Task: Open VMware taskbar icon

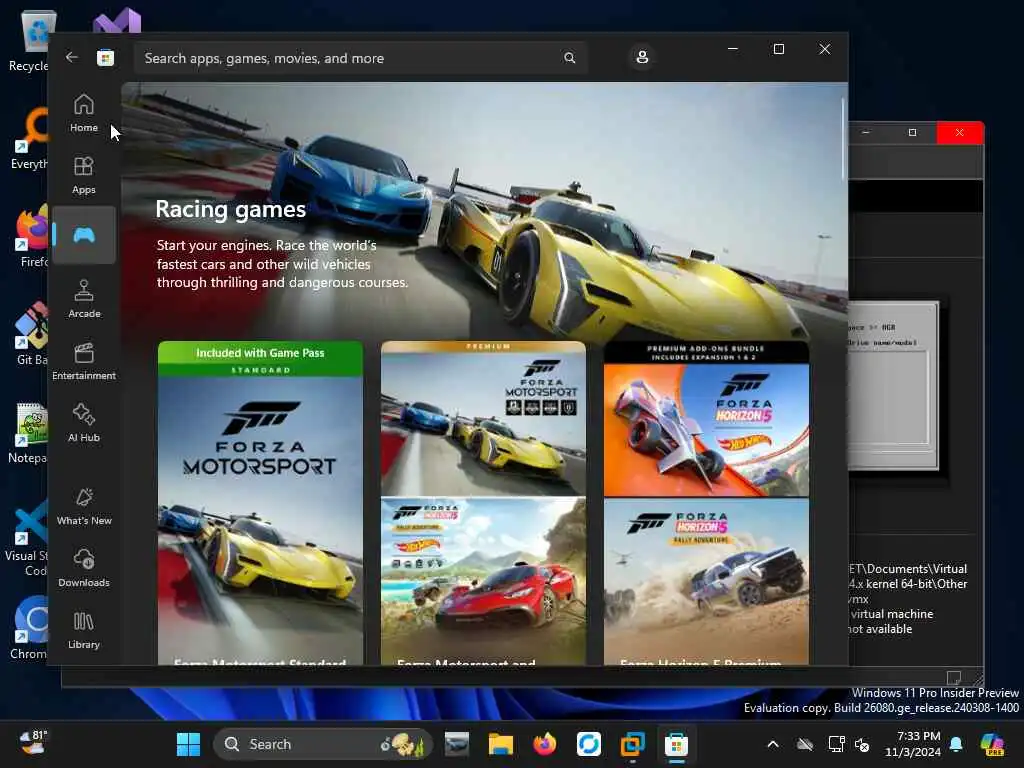Action: point(632,744)
